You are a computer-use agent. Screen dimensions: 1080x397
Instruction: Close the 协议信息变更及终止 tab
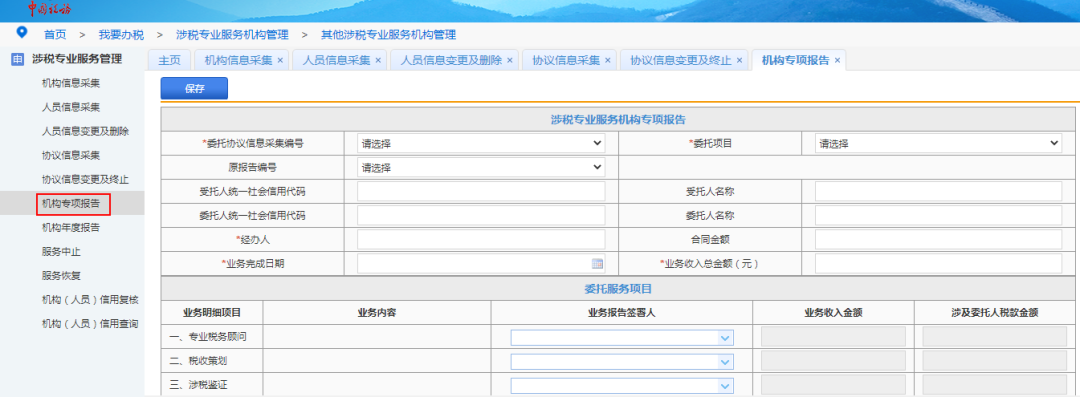739,61
